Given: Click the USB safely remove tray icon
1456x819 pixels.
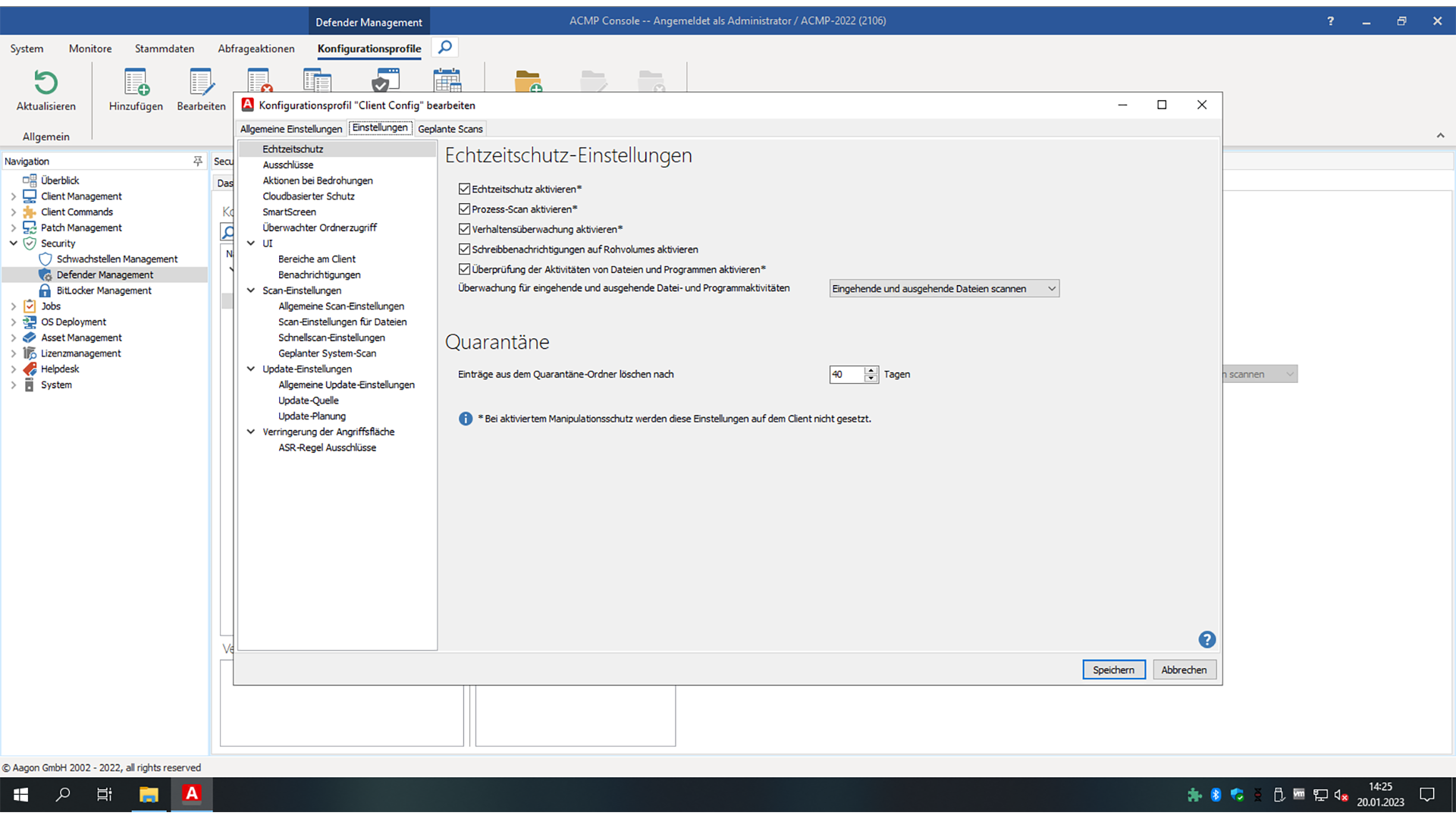Looking at the screenshot, I should pos(1279,795).
